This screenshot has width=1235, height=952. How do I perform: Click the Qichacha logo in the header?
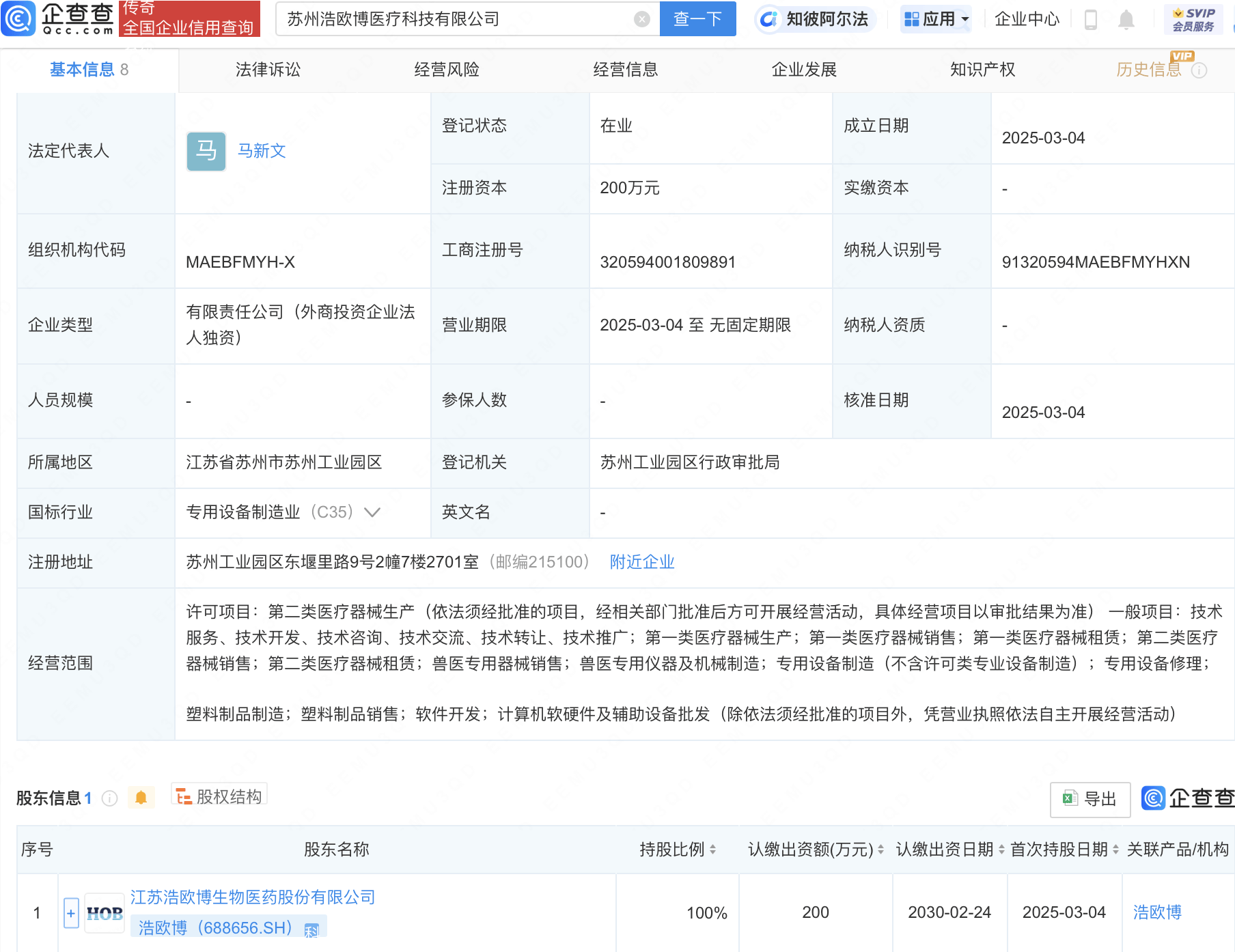[58, 18]
